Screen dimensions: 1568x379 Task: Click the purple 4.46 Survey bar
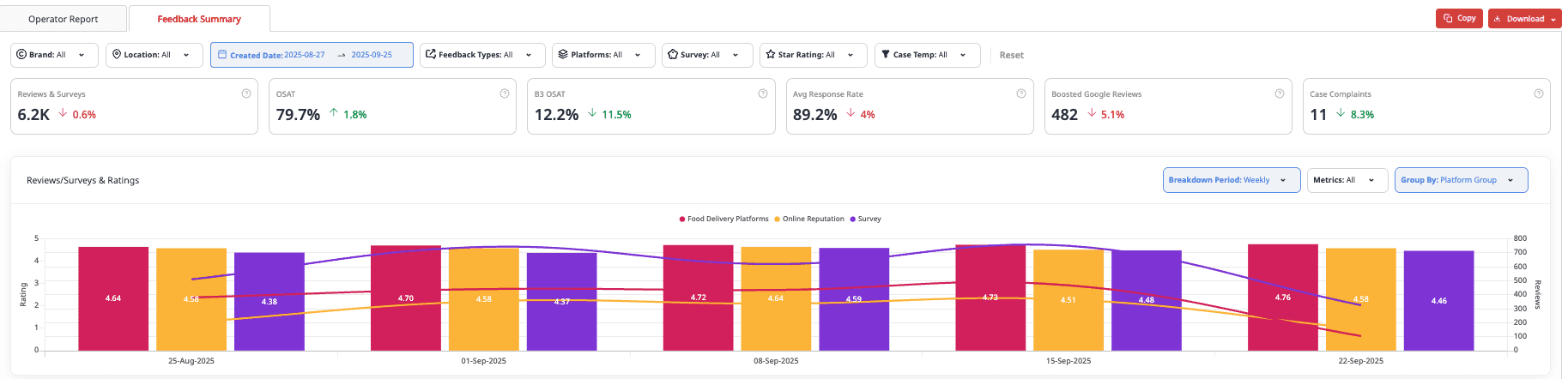coord(1439,301)
